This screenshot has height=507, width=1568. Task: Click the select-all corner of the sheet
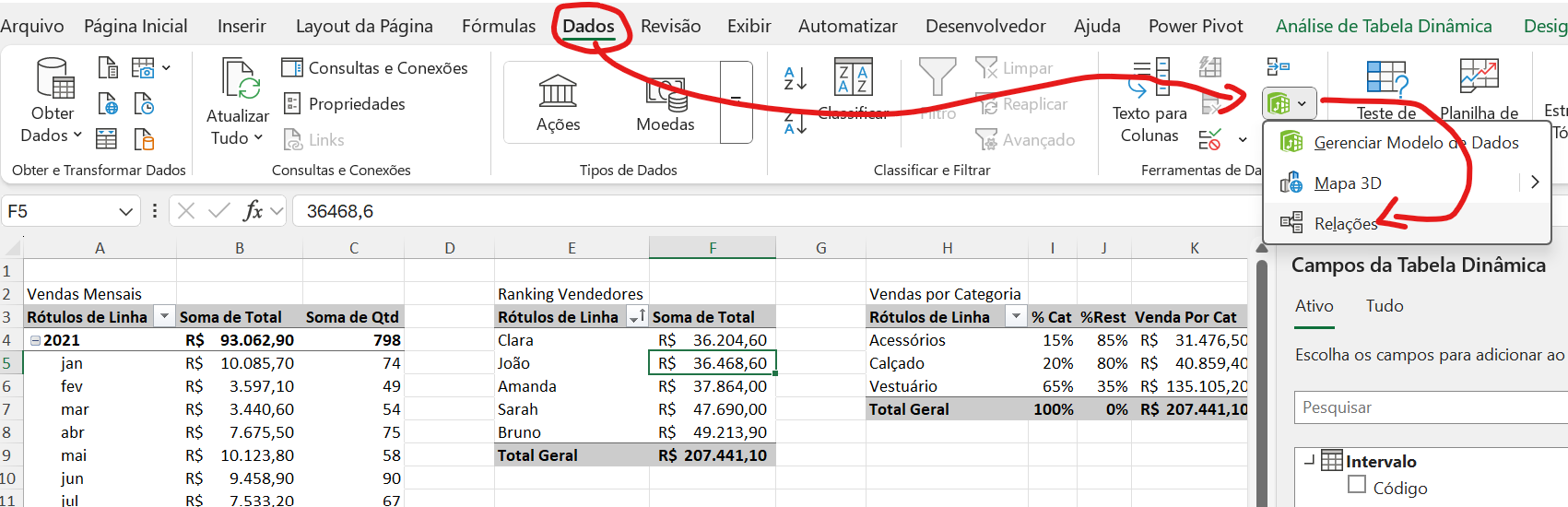(x=12, y=248)
